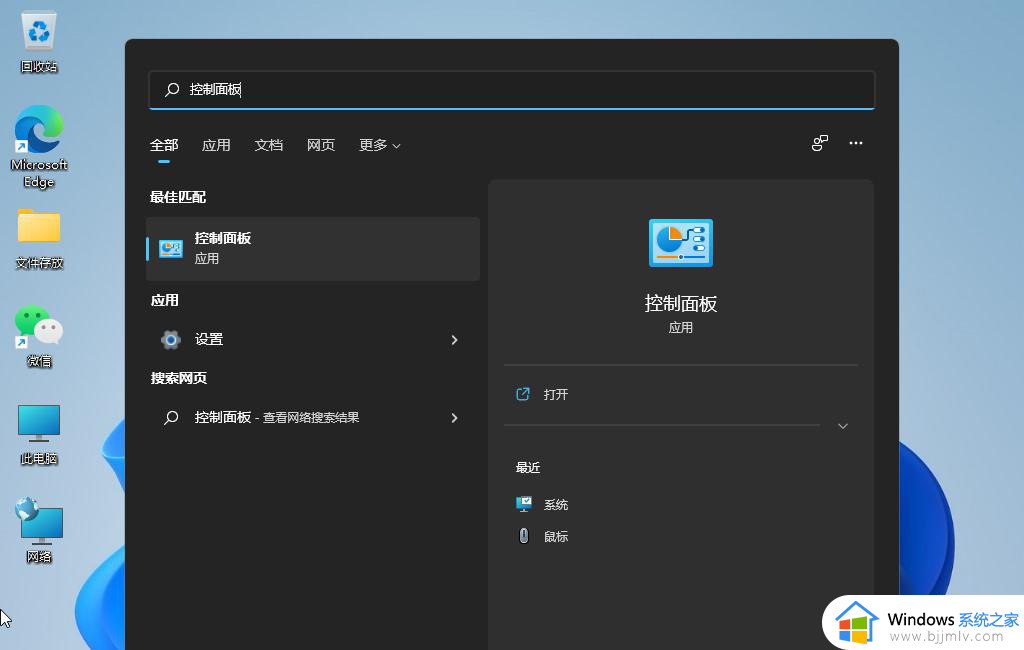The image size is (1024, 650).
Task: Click the 鼠标 mouse icon under 最近
Action: tap(524, 536)
